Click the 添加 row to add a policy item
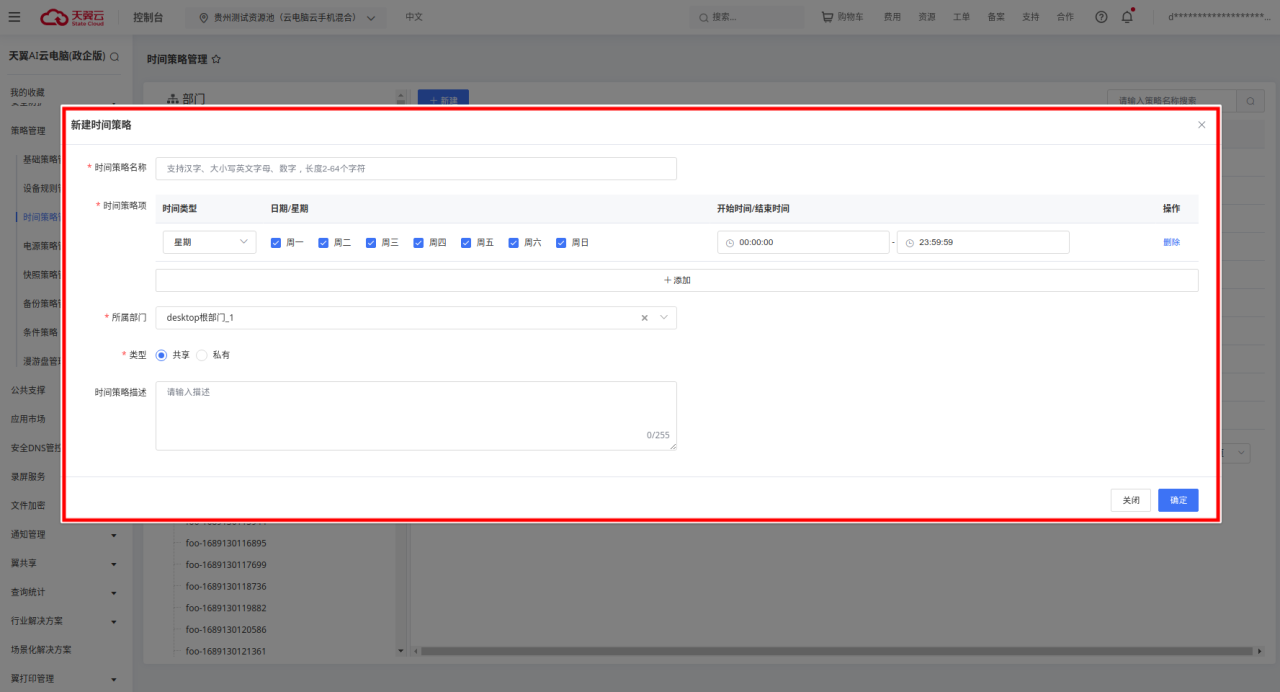Image resolution: width=1280 pixels, height=692 pixels. tap(676, 280)
